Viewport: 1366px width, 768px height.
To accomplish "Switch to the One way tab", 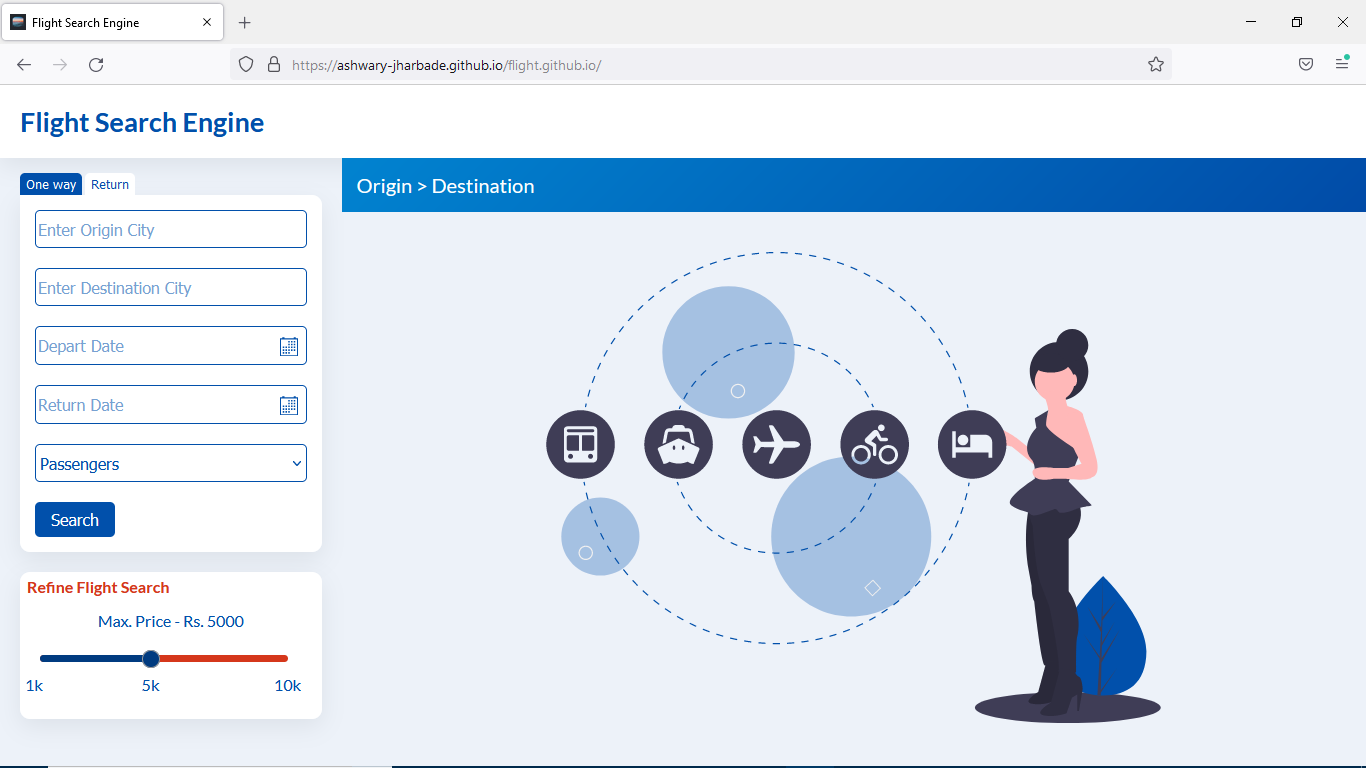I will (51, 184).
